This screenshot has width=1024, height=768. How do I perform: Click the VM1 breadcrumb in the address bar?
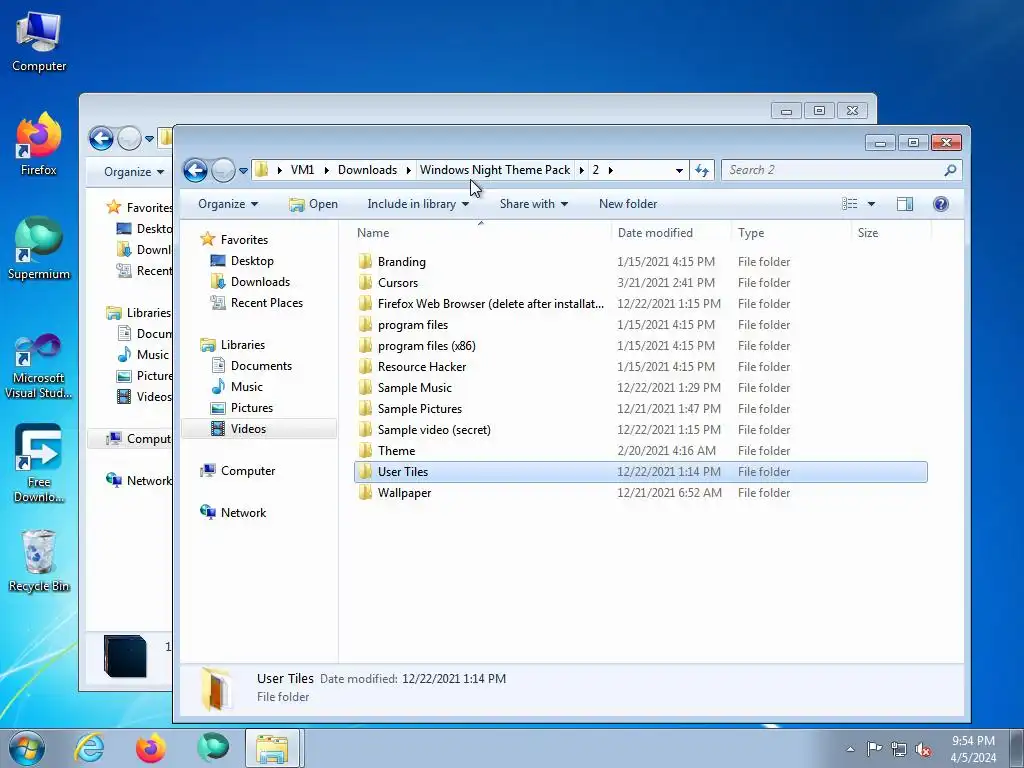click(x=302, y=170)
